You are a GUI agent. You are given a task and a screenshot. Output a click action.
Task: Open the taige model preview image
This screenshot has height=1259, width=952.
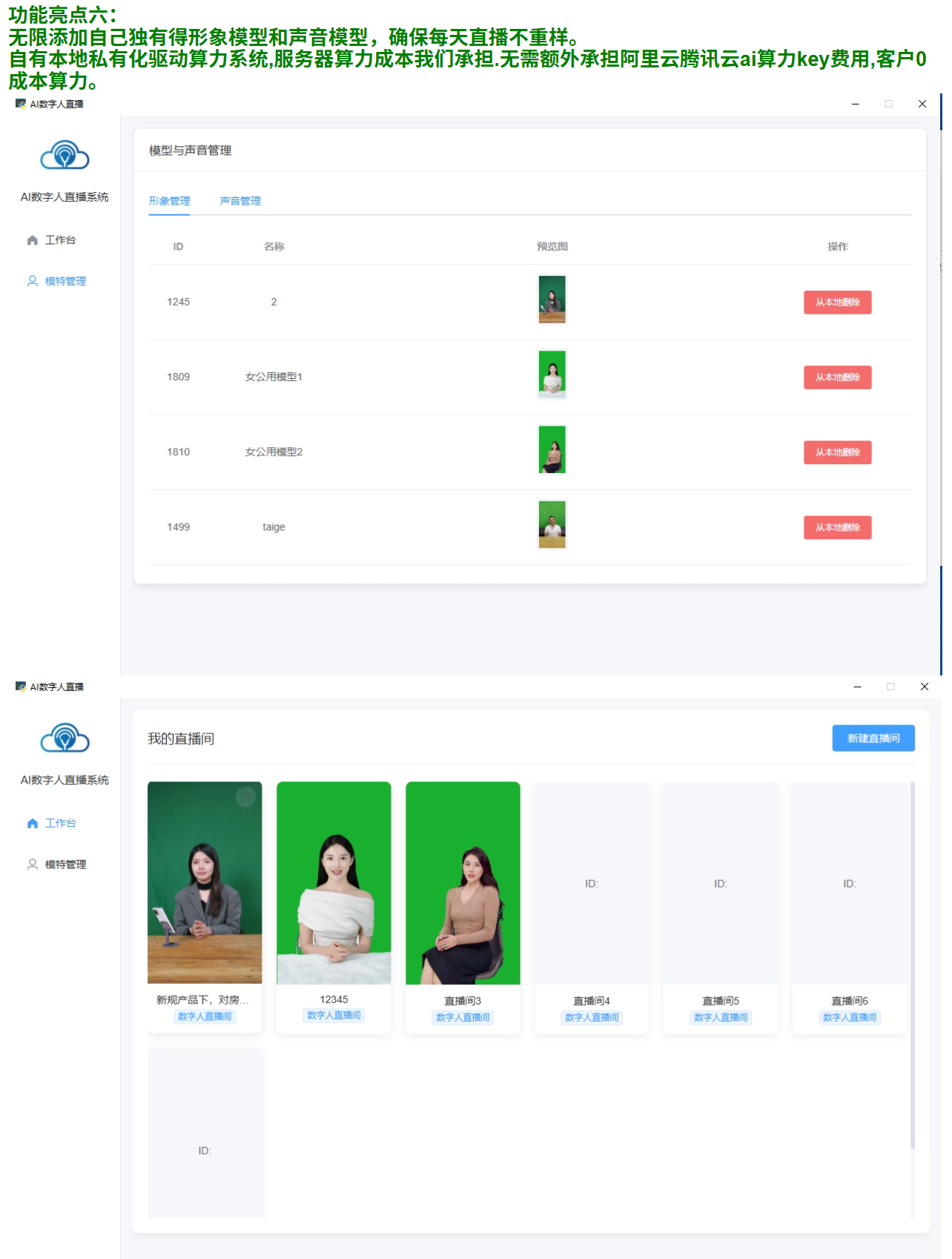pos(552,524)
